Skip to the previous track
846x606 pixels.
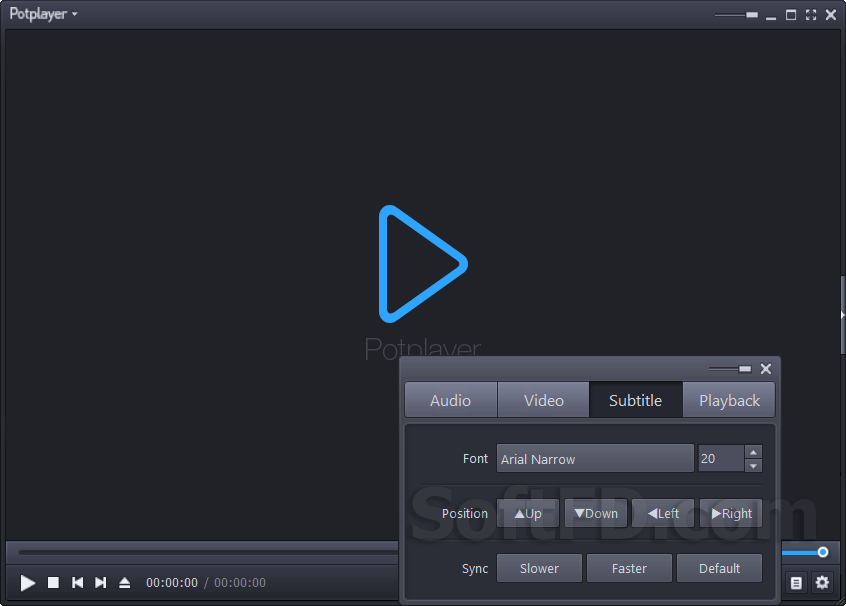pos(78,582)
